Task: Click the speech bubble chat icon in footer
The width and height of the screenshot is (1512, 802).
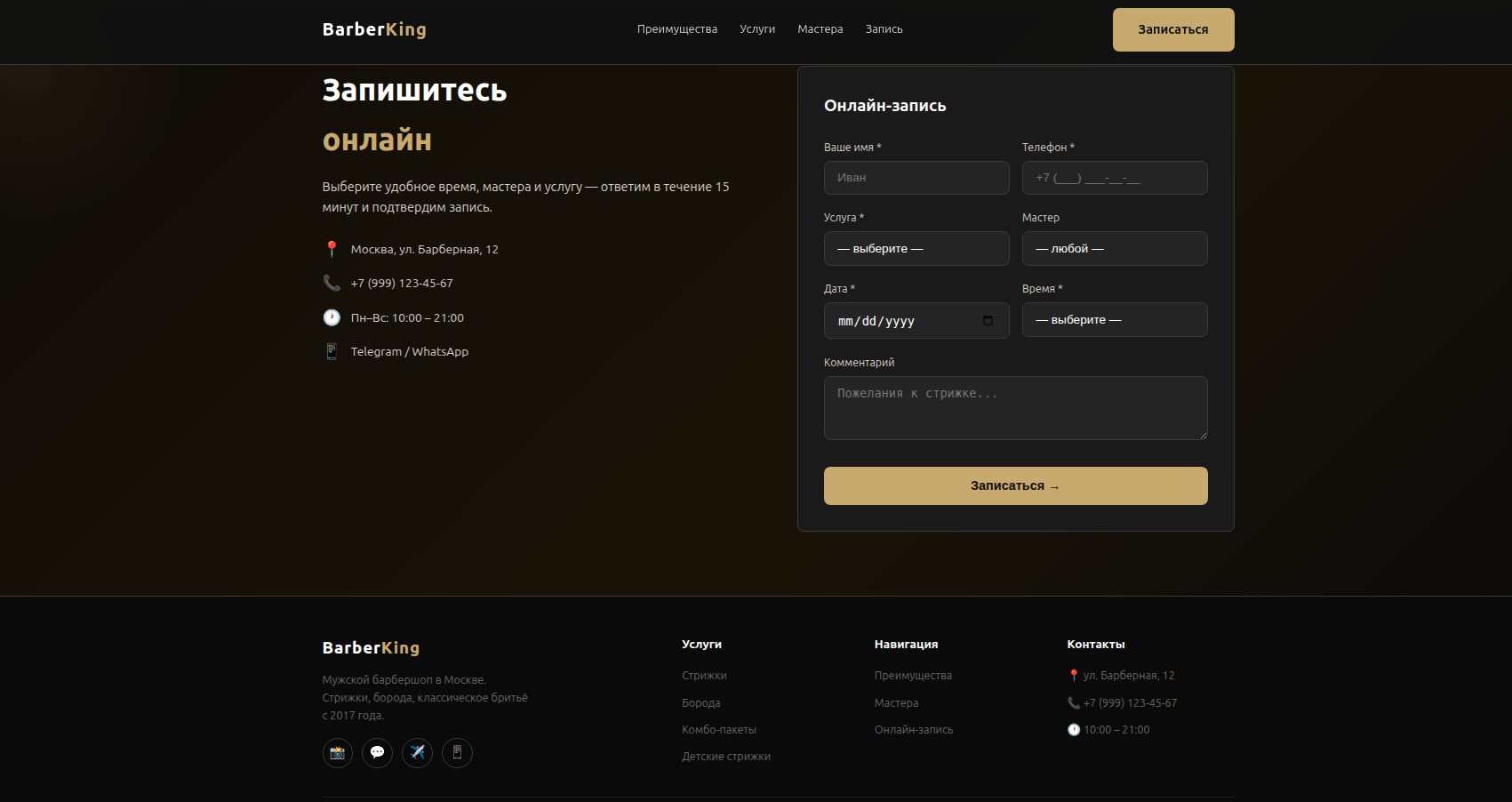Action: [377, 753]
